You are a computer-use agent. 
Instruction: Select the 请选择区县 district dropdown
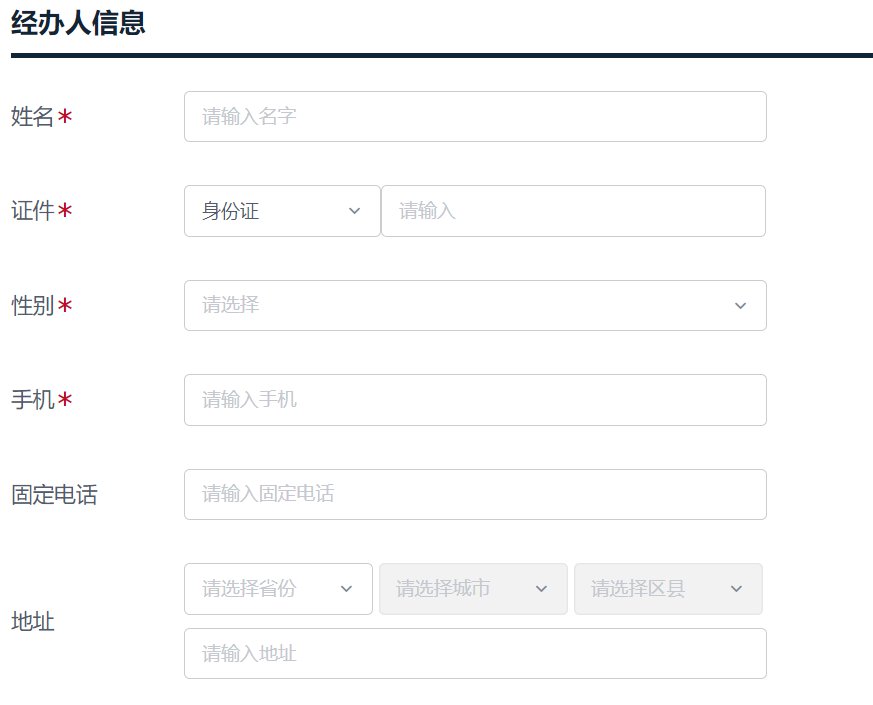(x=655, y=589)
